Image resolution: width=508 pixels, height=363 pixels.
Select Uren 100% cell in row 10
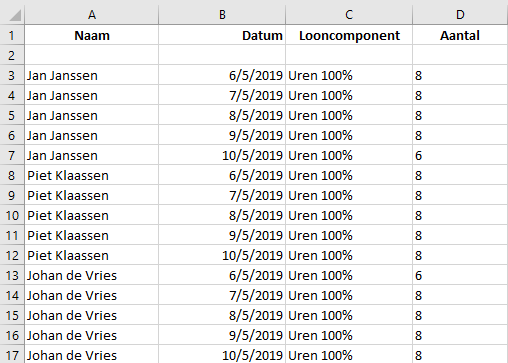pos(349,215)
